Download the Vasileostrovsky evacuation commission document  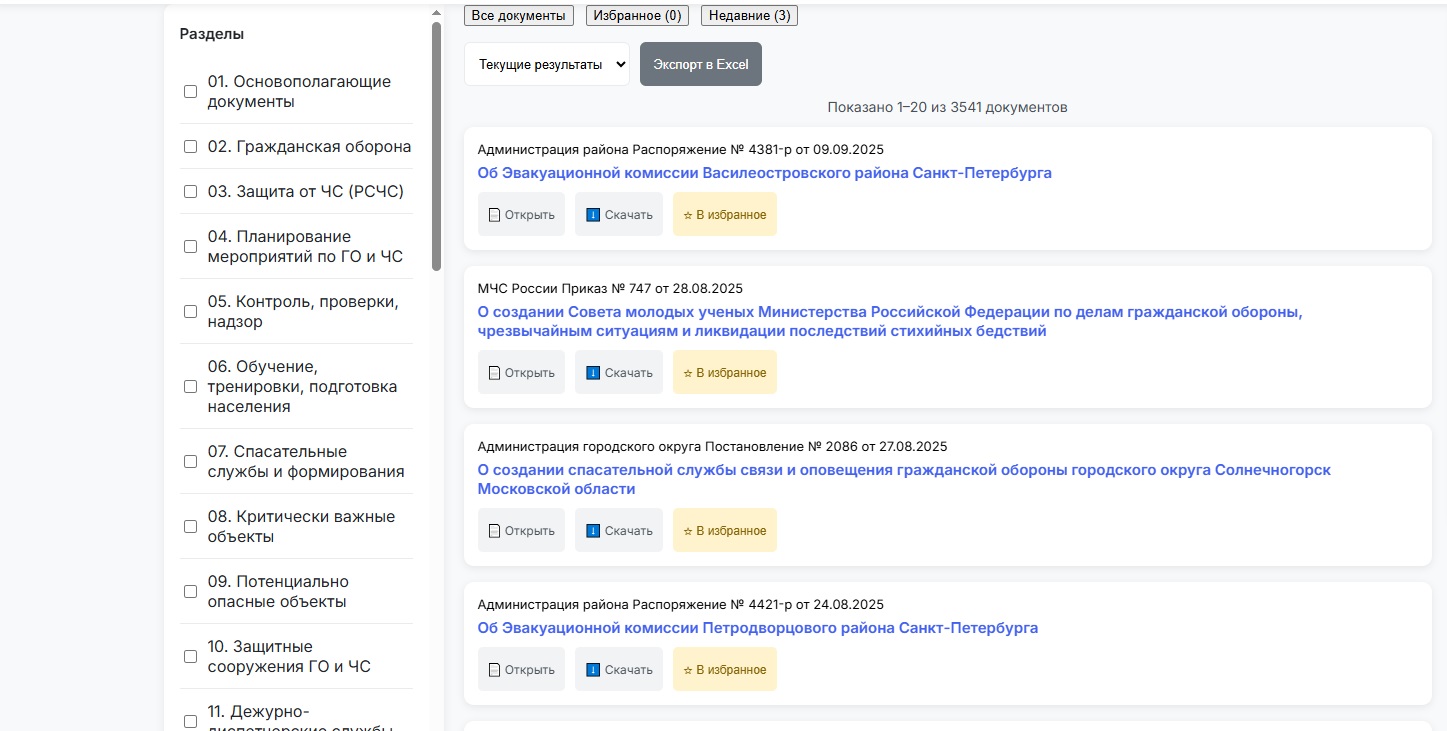coord(618,214)
